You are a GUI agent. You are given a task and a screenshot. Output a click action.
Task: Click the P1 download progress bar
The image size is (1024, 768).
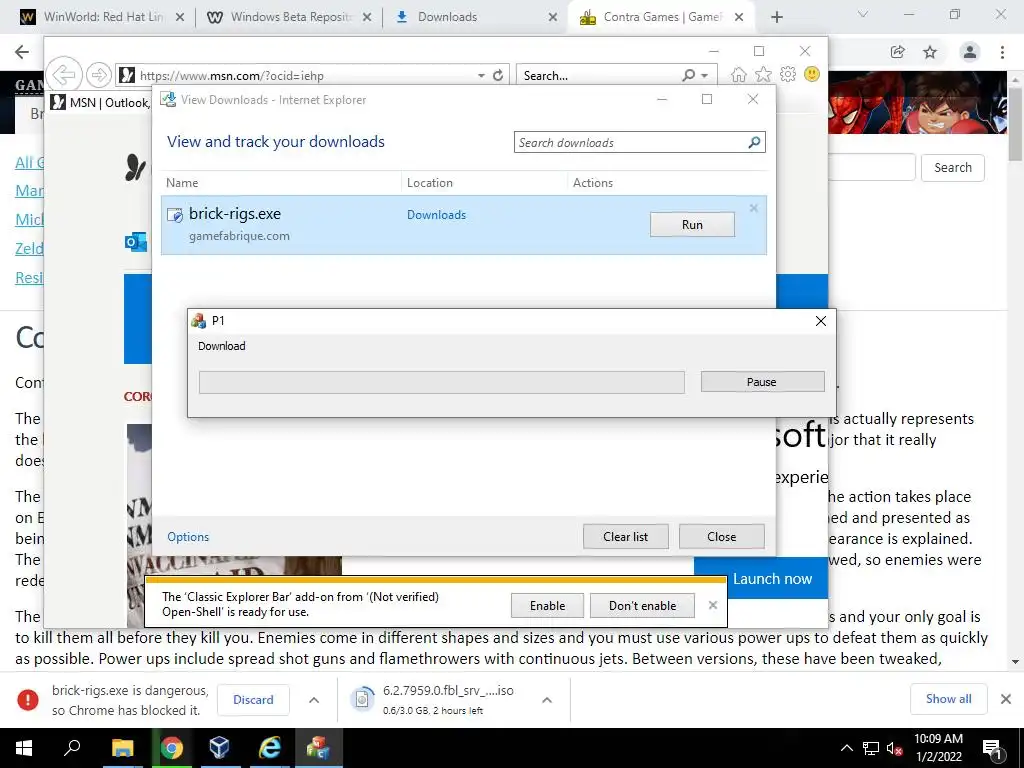[x=441, y=383]
